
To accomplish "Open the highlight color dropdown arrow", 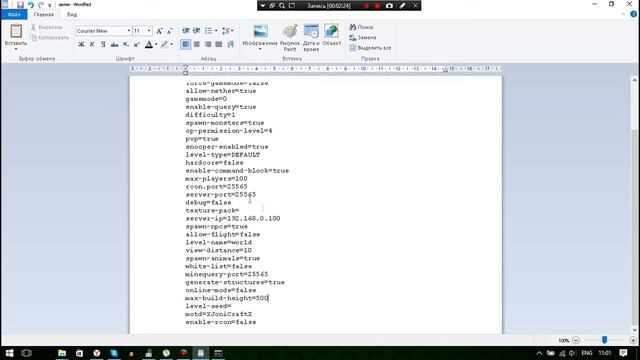I will pyautogui.click(x=171, y=44).
